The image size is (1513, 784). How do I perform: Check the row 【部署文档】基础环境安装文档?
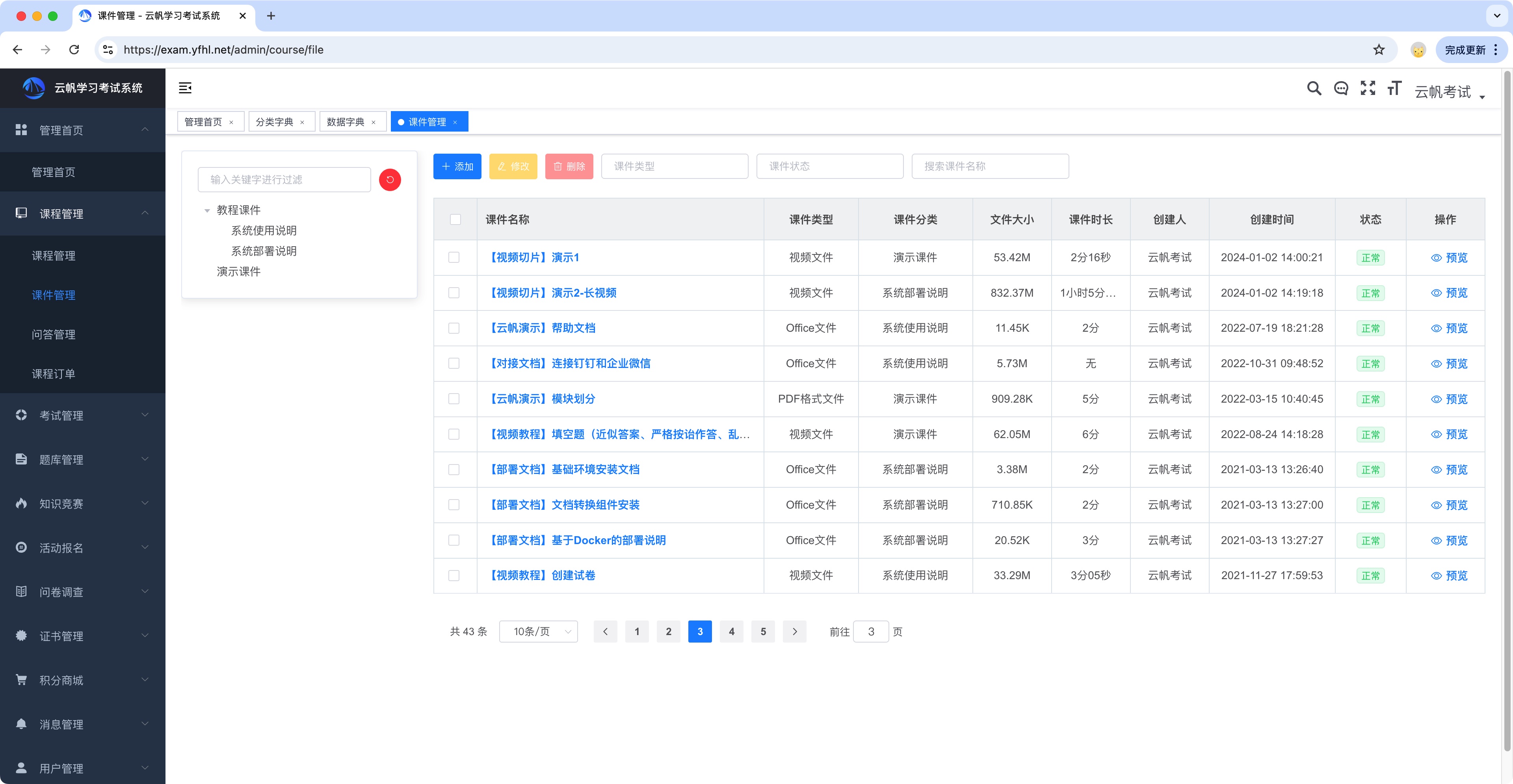(454, 470)
